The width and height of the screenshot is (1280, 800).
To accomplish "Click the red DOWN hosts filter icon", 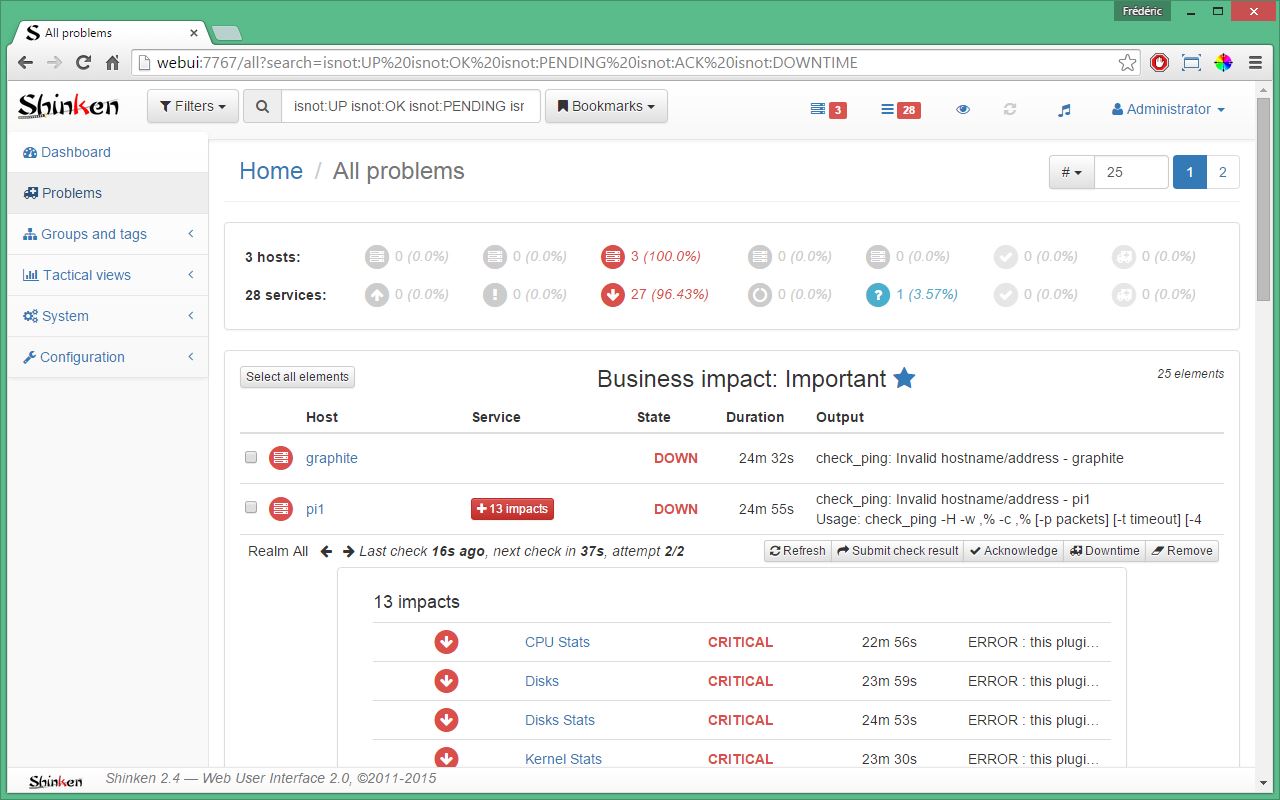I will 613,257.
